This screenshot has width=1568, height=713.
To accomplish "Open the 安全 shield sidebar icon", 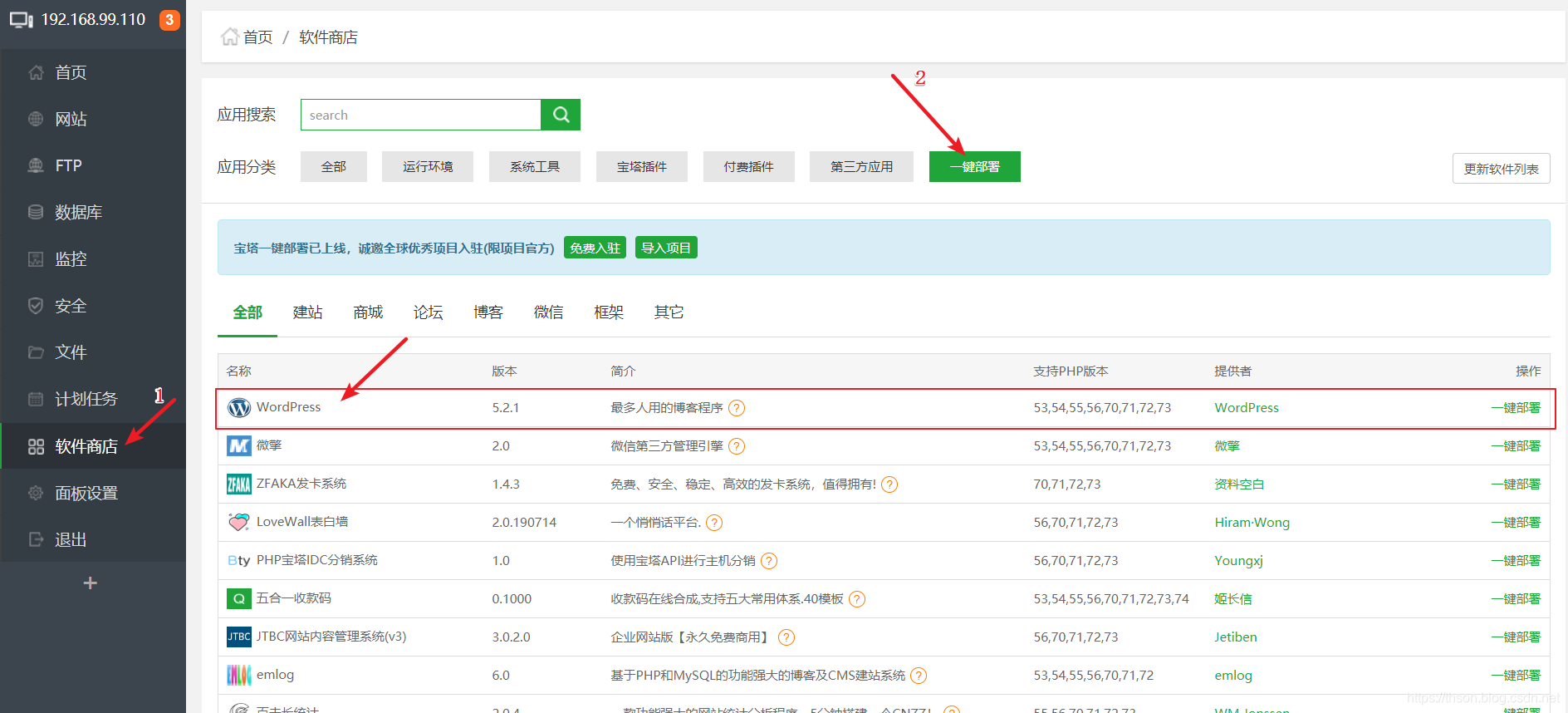I will point(36,305).
